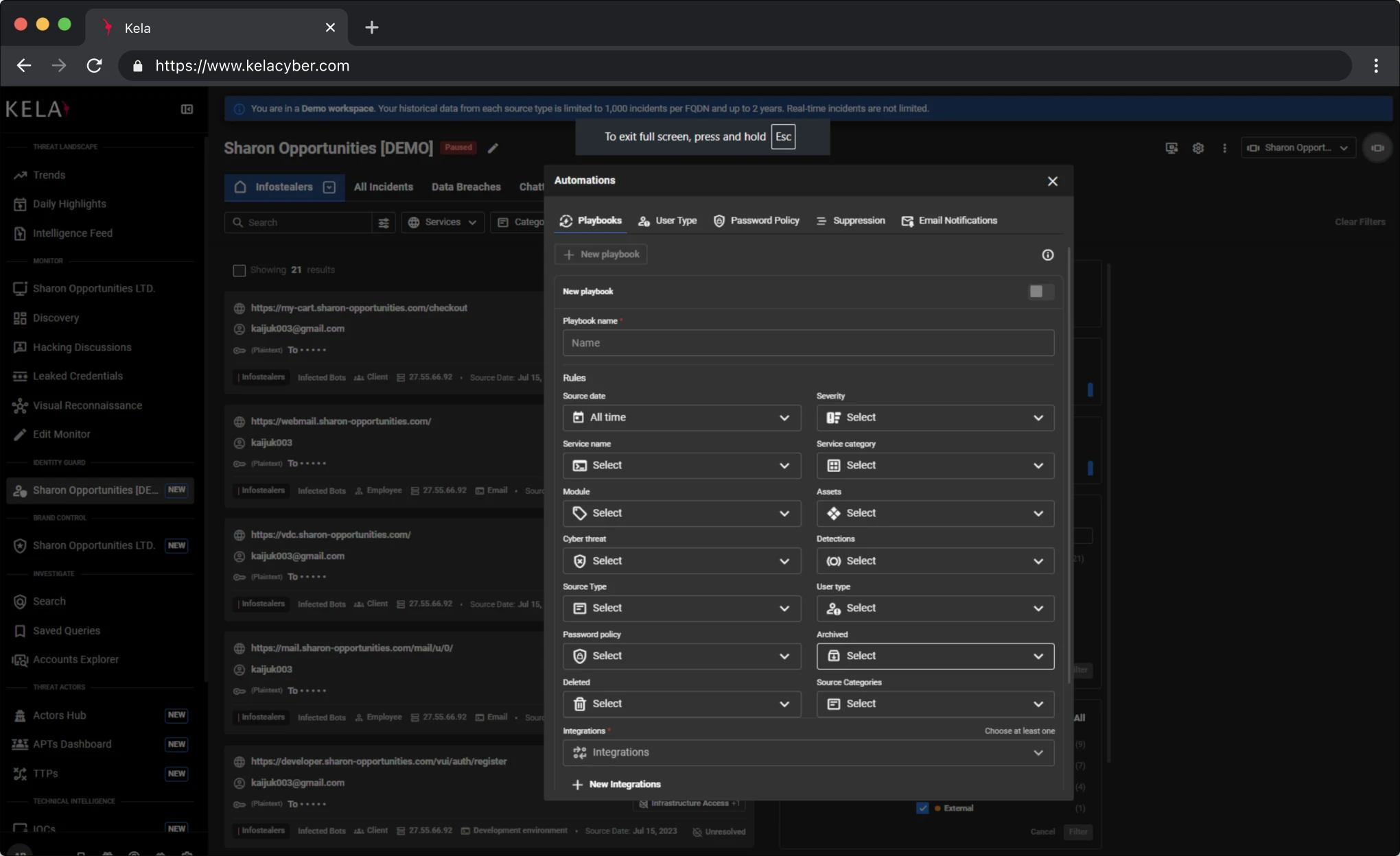Expand the Integrations dropdown
The width and height of the screenshot is (1400, 856).
click(x=808, y=752)
